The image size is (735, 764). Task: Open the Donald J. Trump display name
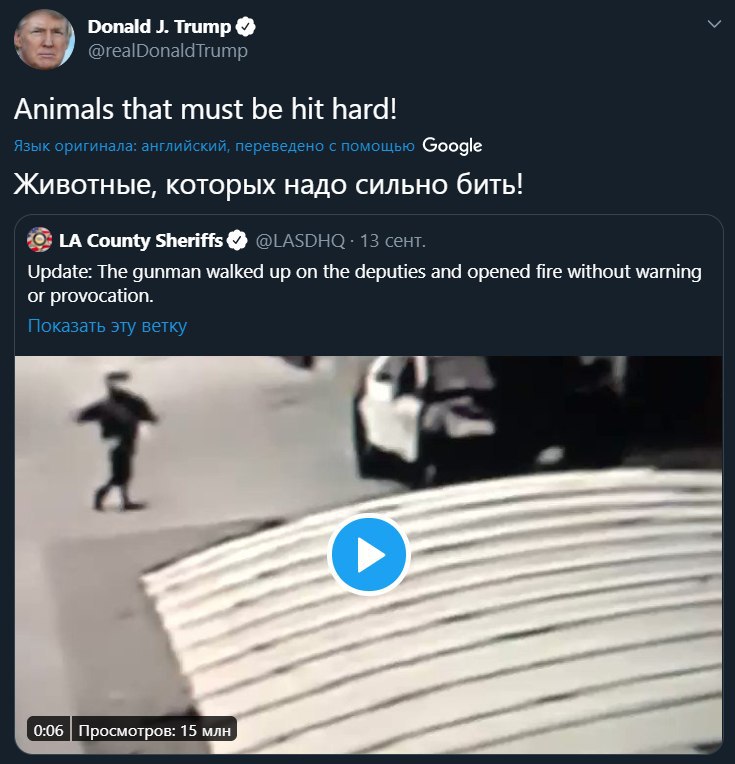tap(159, 27)
